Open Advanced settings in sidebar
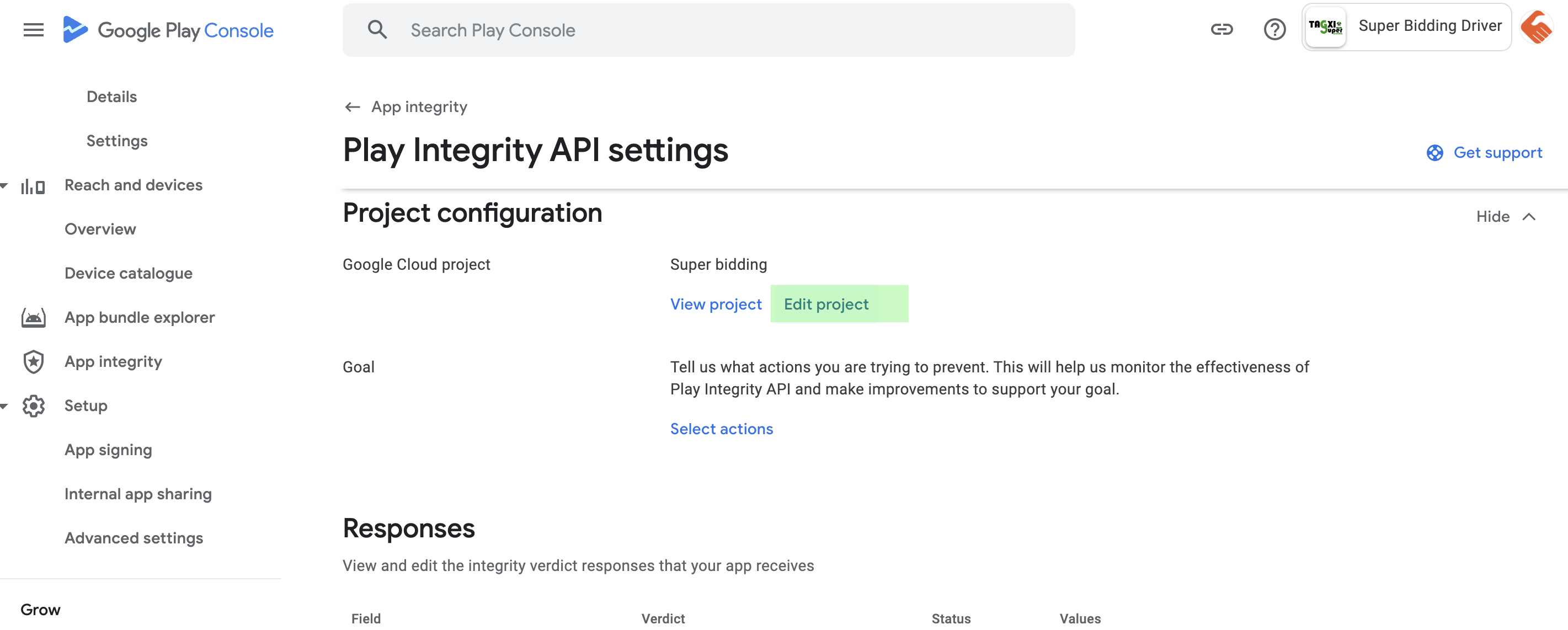This screenshot has height=630, width=1568. pyautogui.click(x=134, y=538)
